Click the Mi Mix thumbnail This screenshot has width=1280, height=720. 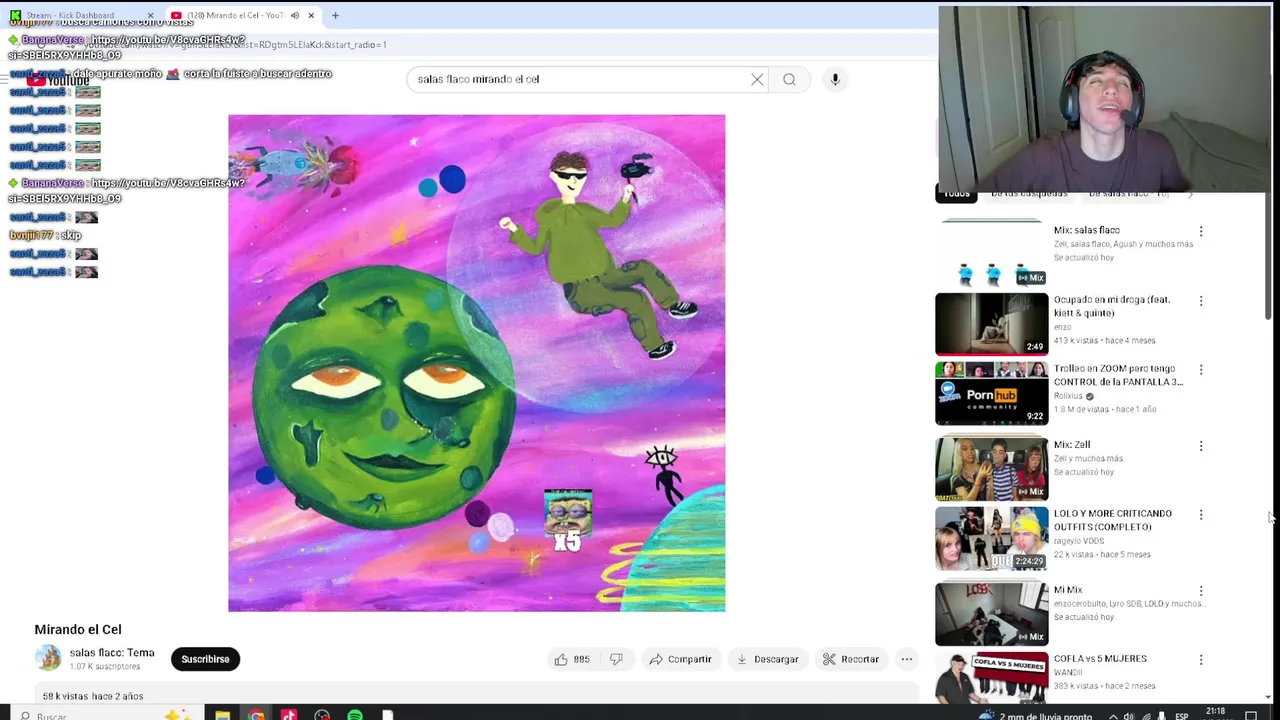coord(992,614)
